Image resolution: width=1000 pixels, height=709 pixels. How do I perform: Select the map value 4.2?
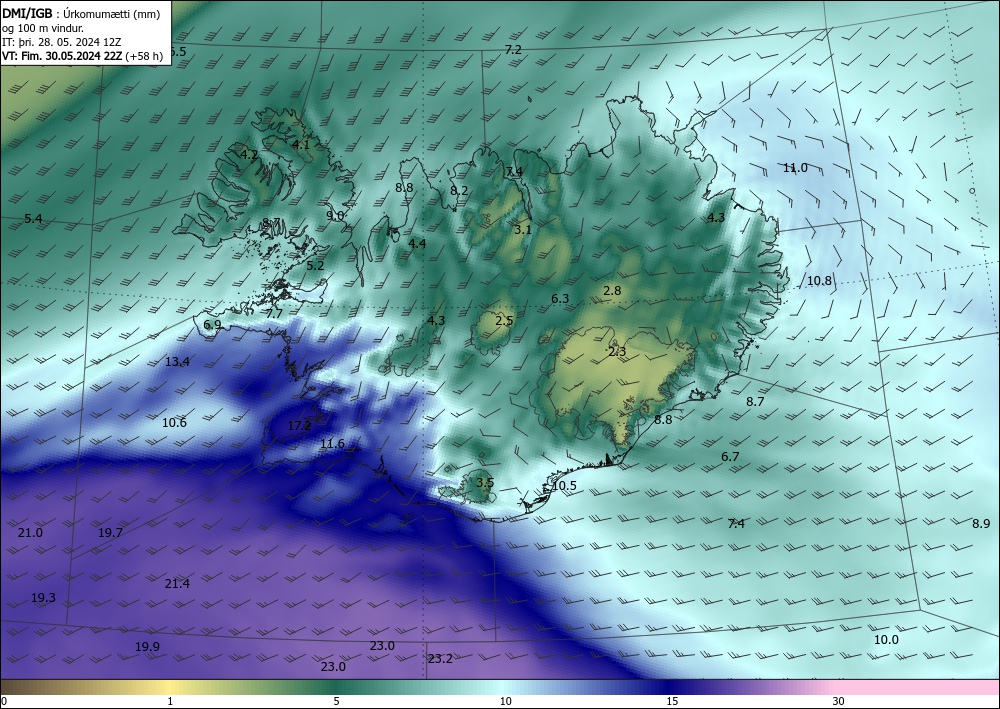[249, 154]
